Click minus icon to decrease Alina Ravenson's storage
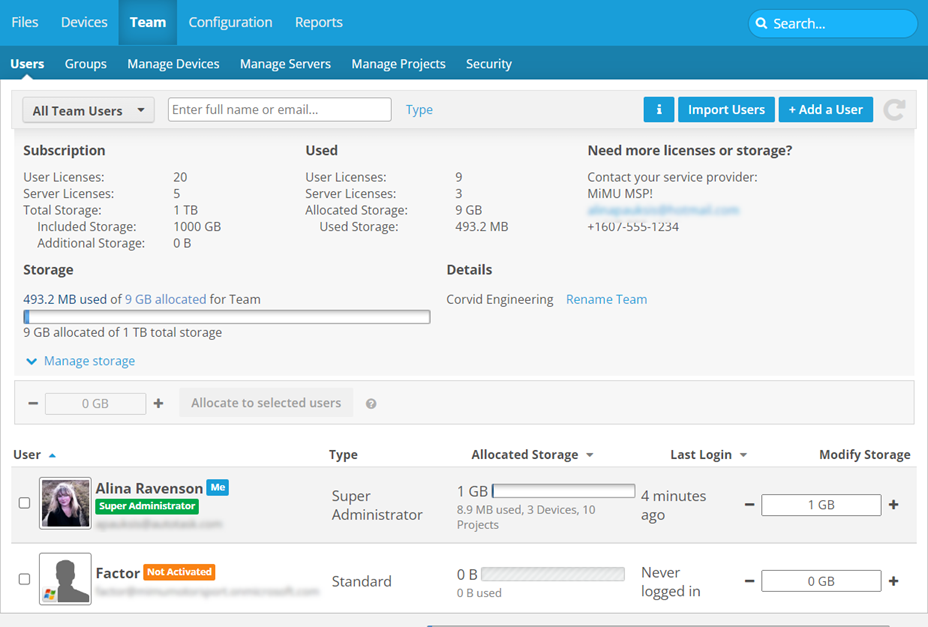Screen dimensions: 928x627 [749, 505]
